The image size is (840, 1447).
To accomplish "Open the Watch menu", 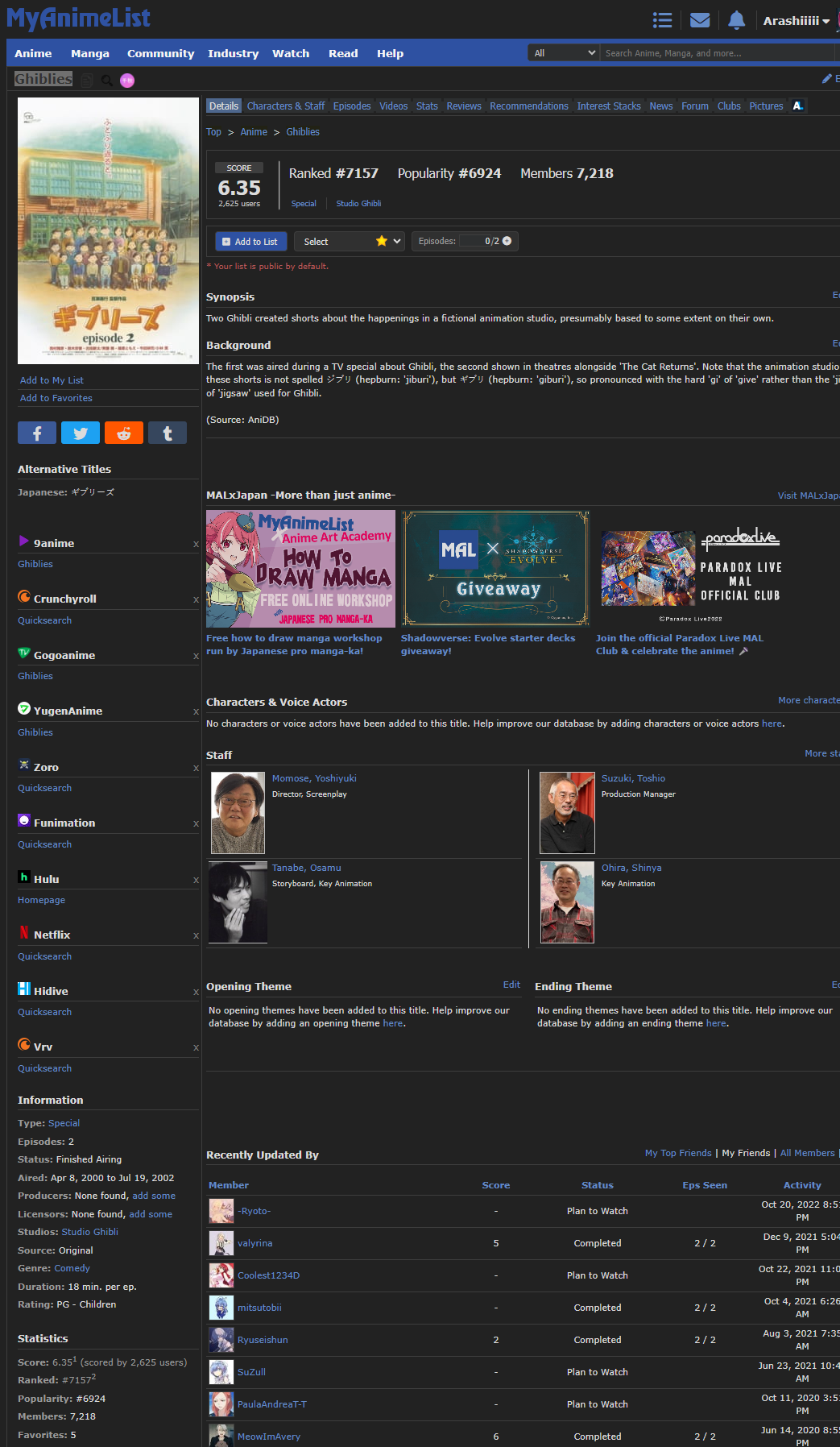I will [291, 53].
